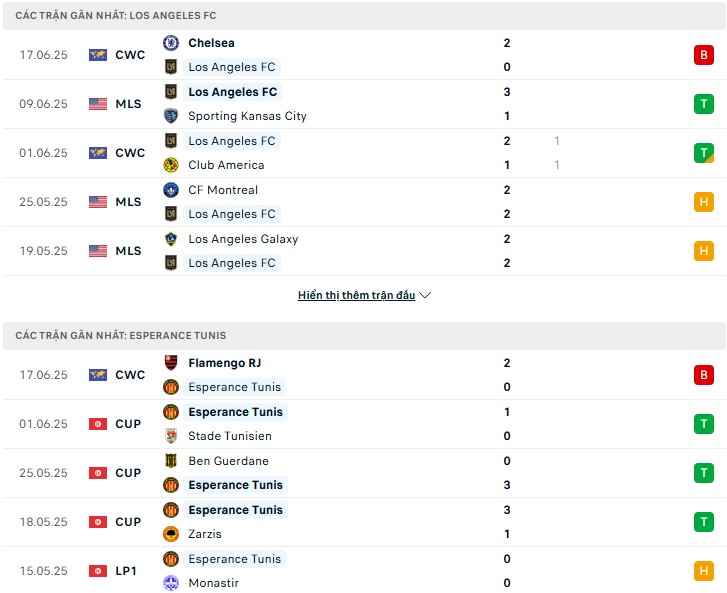
Task: Open the Chelsea team name link
Action: (x=211, y=43)
